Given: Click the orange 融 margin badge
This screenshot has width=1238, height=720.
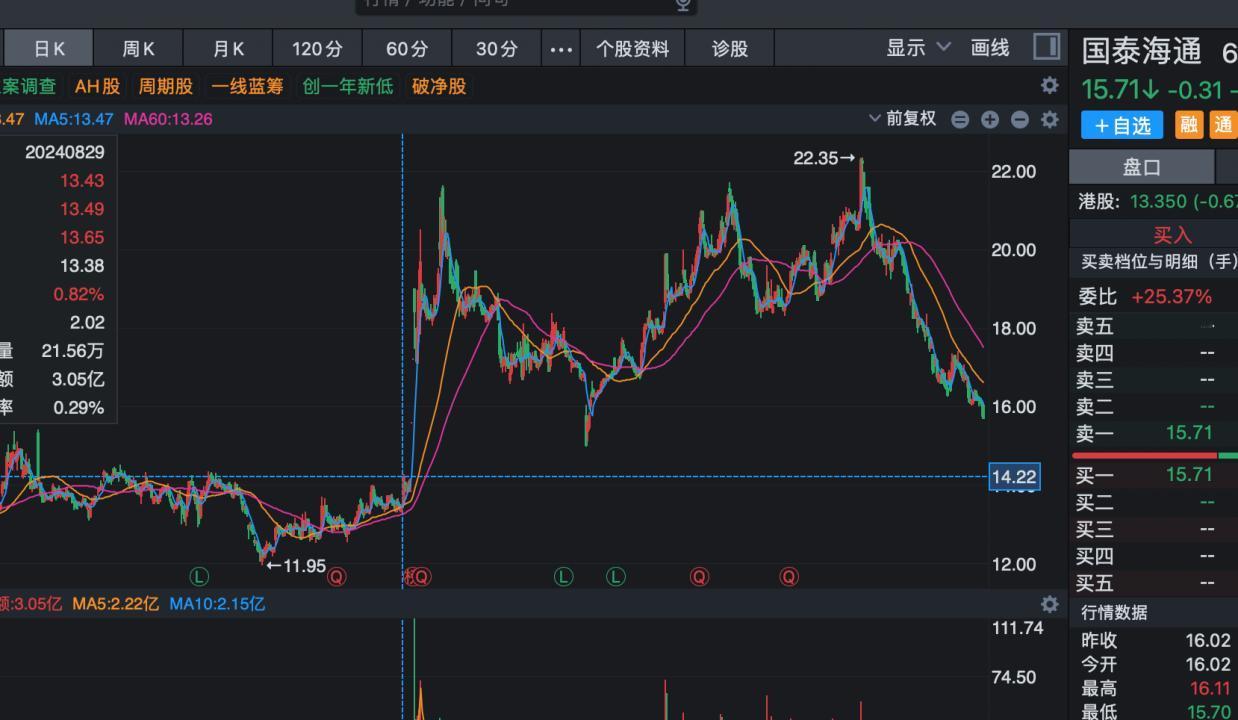Looking at the screenshot, I should coord(1189,124).
